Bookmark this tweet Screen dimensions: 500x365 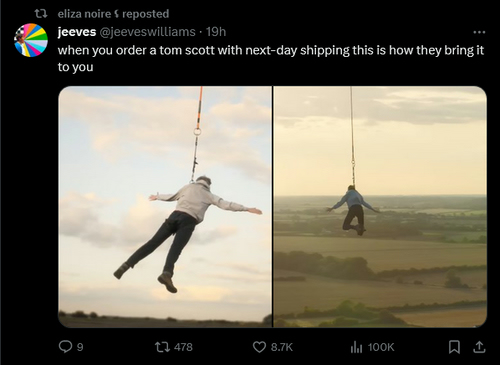454,347
